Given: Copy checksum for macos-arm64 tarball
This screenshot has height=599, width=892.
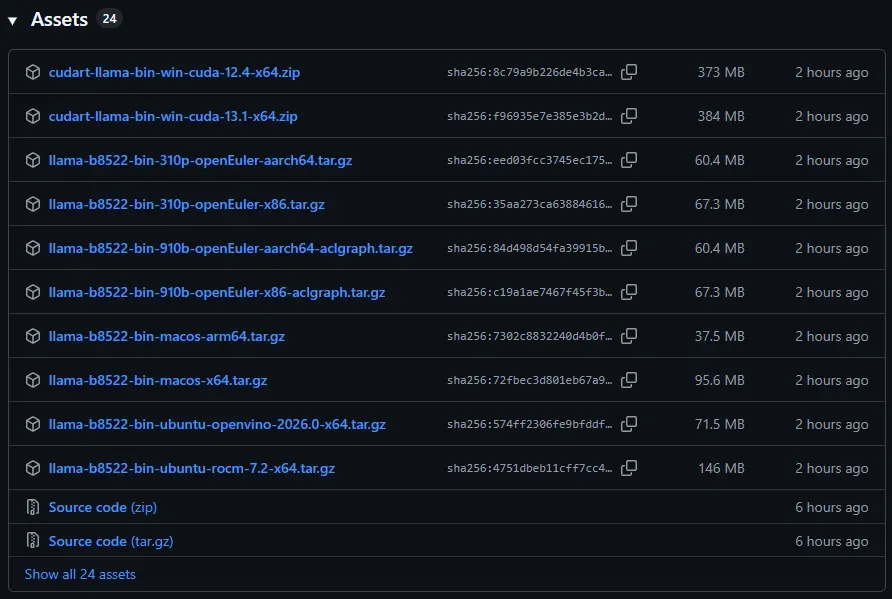Looking at the screenshot, I should tap(629, 336).
